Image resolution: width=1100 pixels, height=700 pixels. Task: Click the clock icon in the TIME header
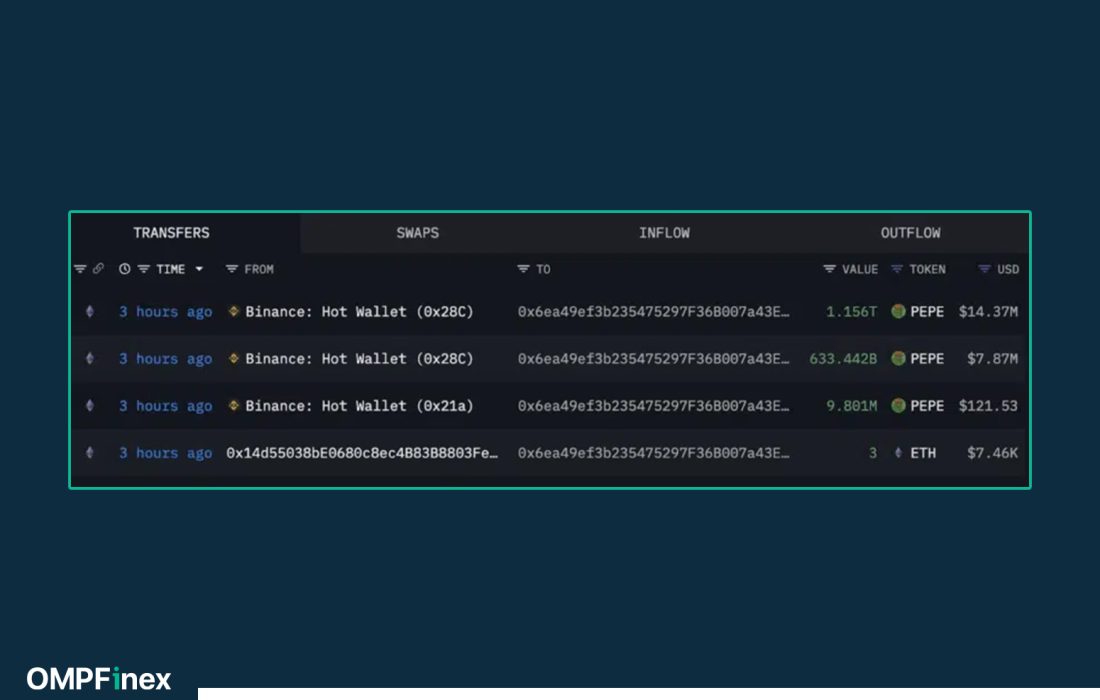point(125,269)
